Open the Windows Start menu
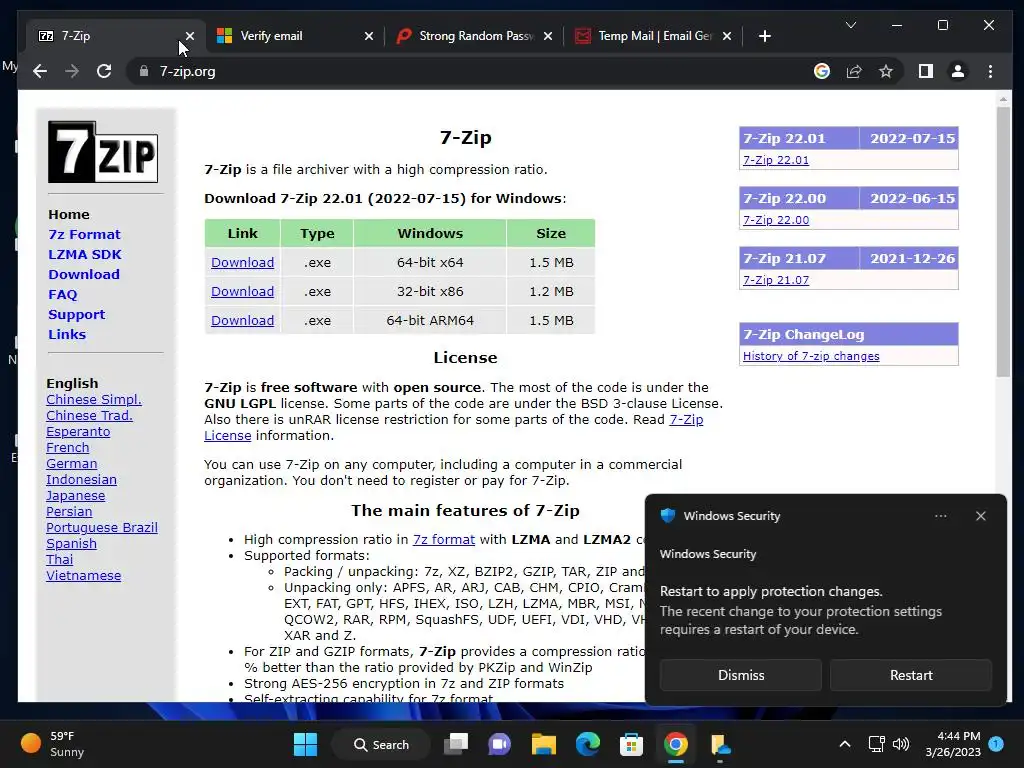Viewport: 1024px width, 768px height. 305,744
